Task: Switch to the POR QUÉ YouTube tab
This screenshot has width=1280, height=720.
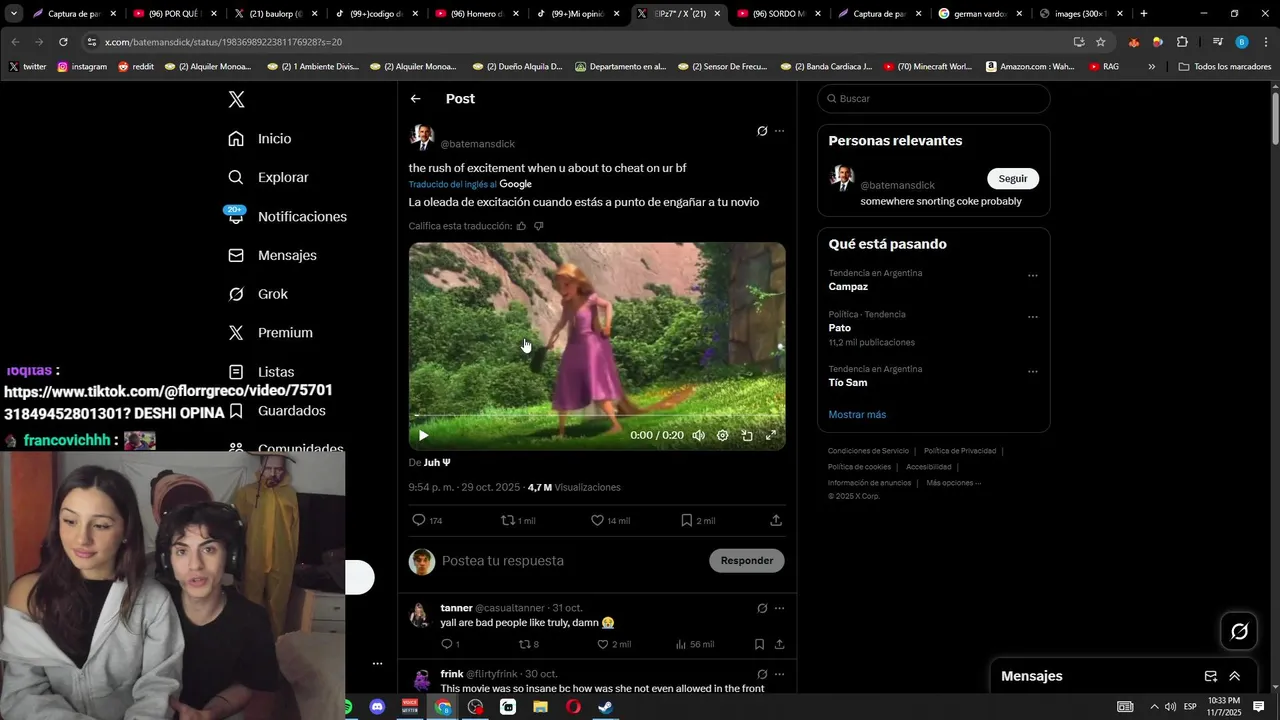Action: (x=176, y=14)
